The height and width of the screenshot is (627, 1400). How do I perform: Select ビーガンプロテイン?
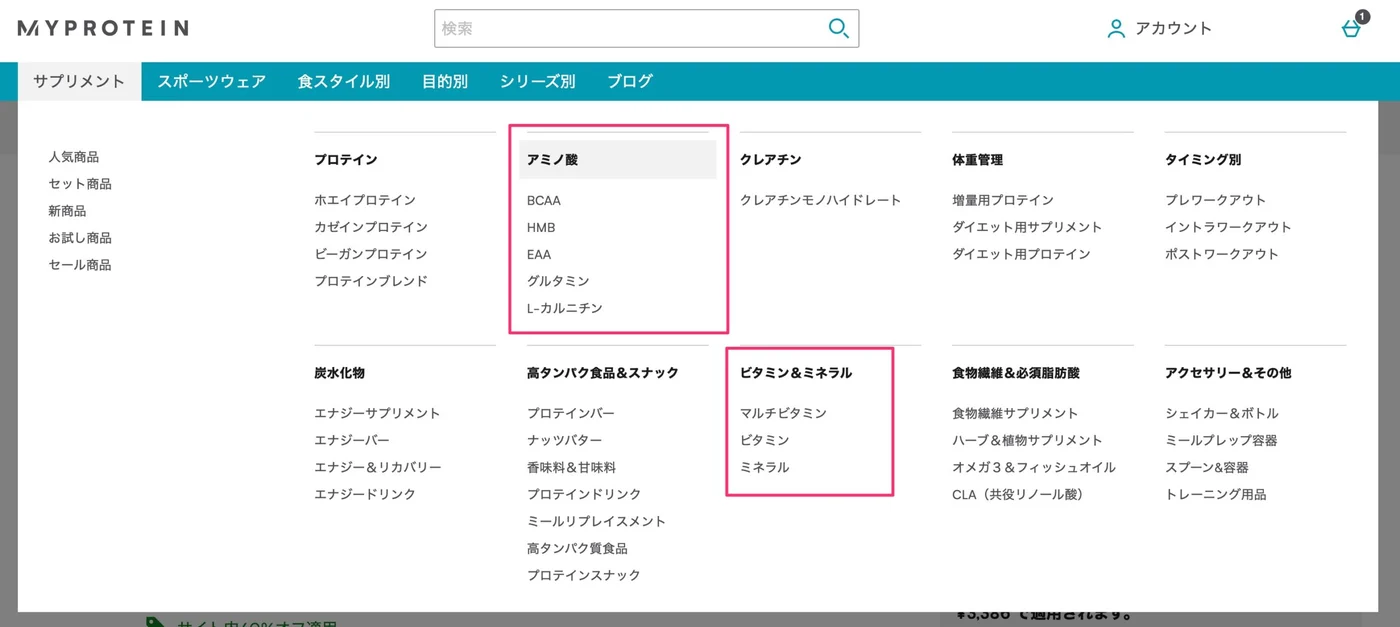click(x=371, y=254)
